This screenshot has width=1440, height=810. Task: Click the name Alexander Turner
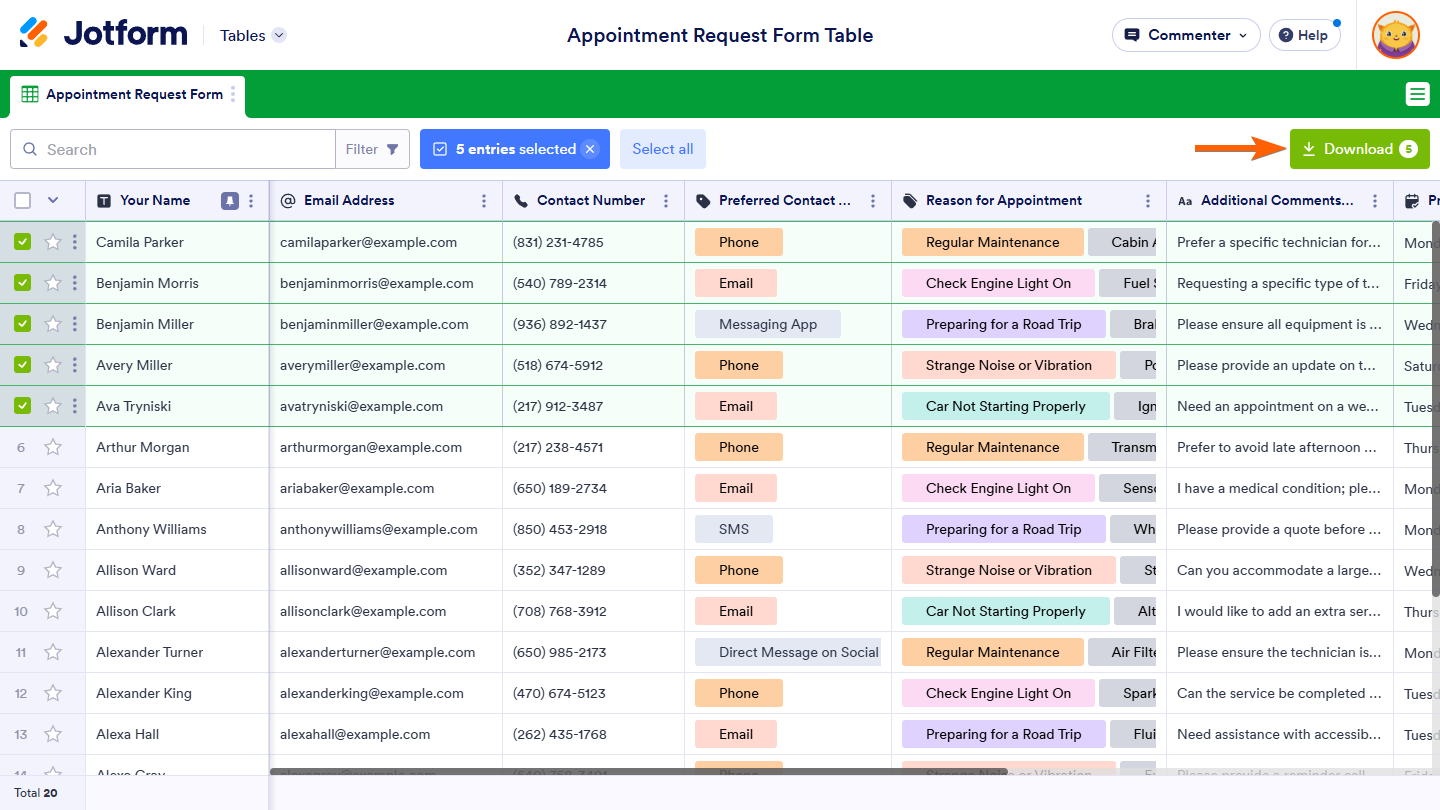[x=150, y=652]
